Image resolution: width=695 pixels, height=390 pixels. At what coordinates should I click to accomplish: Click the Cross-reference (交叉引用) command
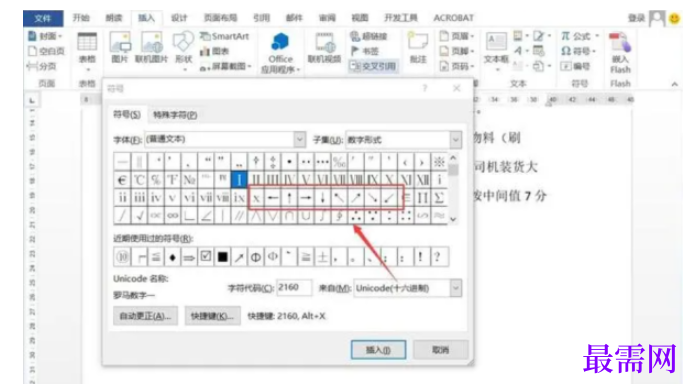click(373, 66)
